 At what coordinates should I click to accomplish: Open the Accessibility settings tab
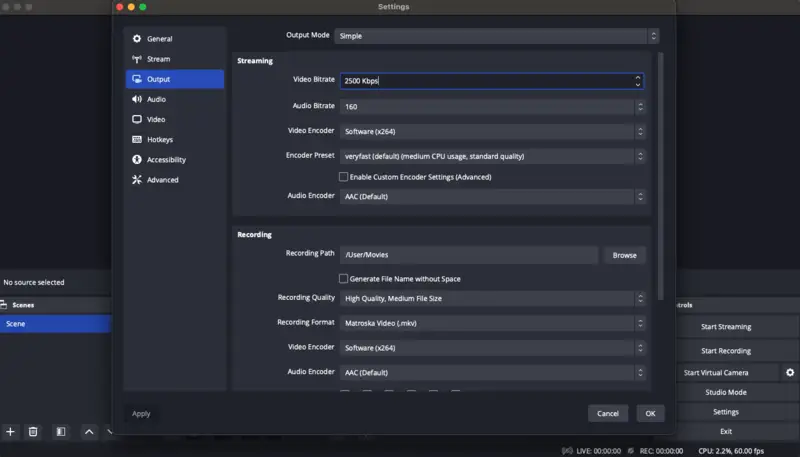pyautogui.click(x=175, y=160)
